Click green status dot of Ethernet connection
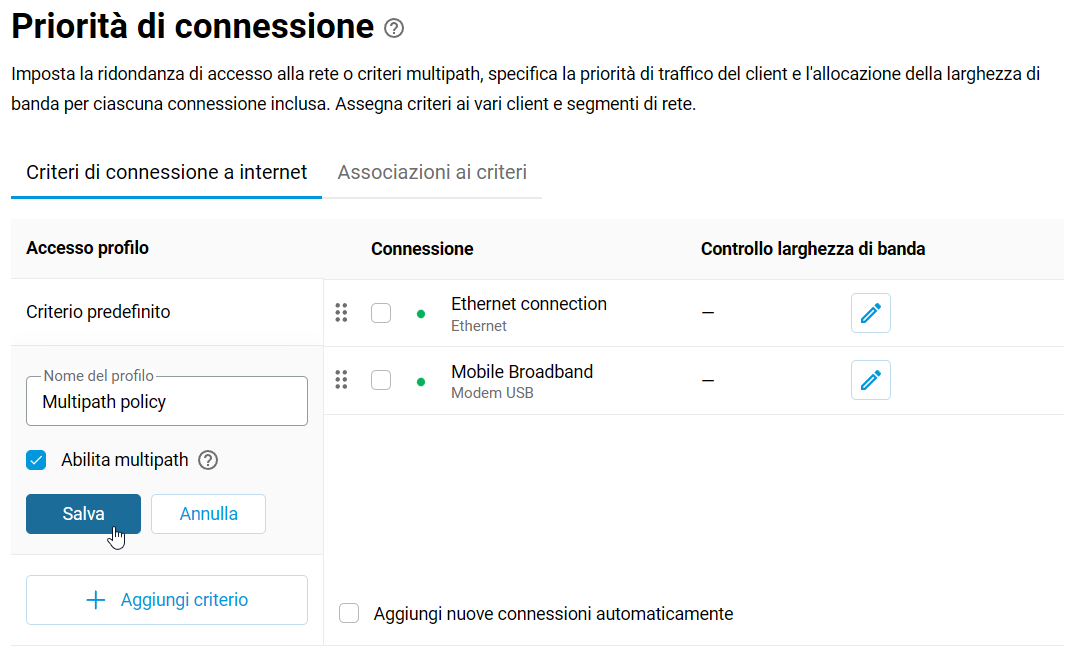 point(421,314)
